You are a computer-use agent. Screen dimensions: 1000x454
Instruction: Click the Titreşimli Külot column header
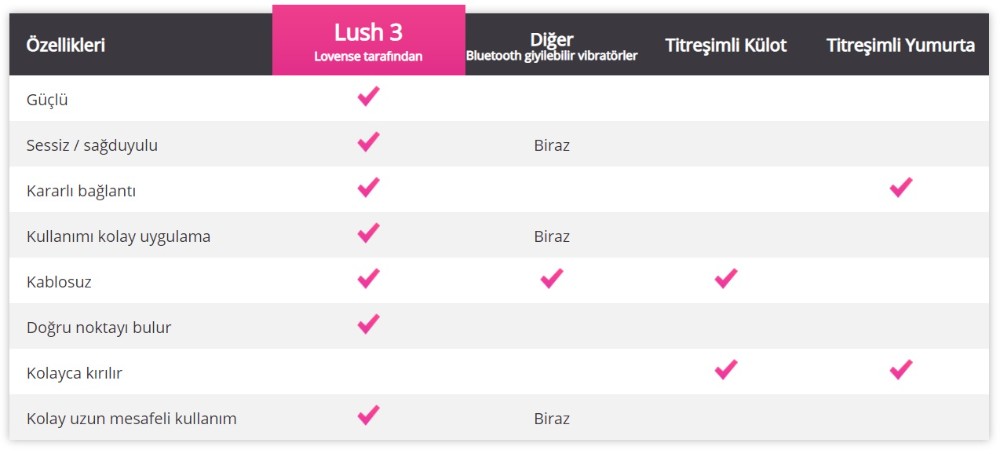coord(726,46)
